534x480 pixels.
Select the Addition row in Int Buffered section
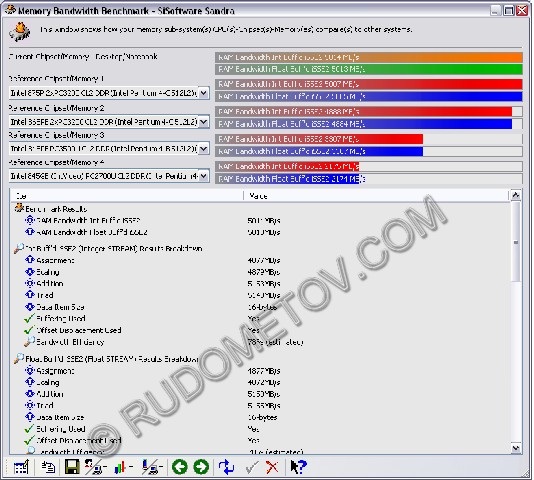click(x=50, y=283)
